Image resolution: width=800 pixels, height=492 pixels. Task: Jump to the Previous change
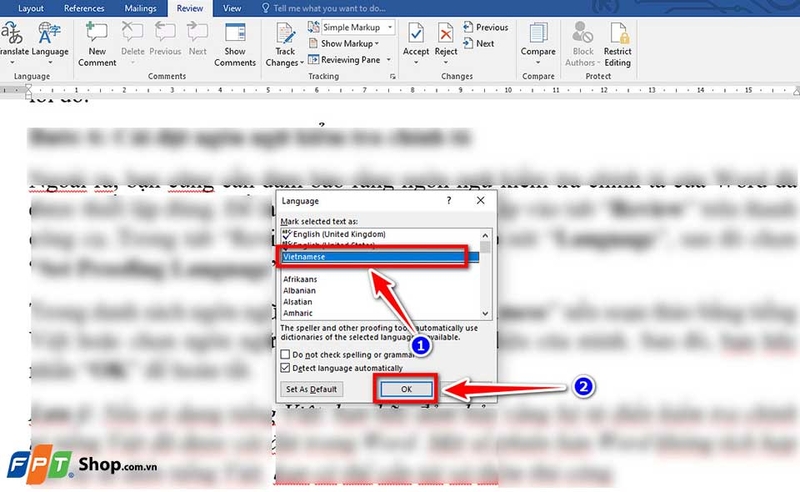(485, 27)
